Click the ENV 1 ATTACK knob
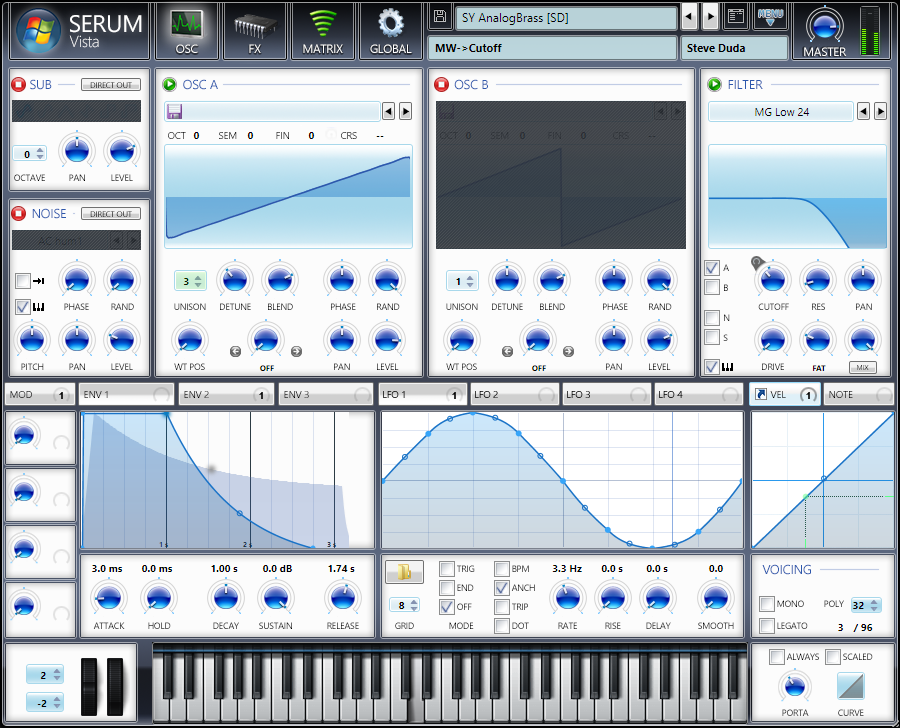 click(x=108, y=598)
